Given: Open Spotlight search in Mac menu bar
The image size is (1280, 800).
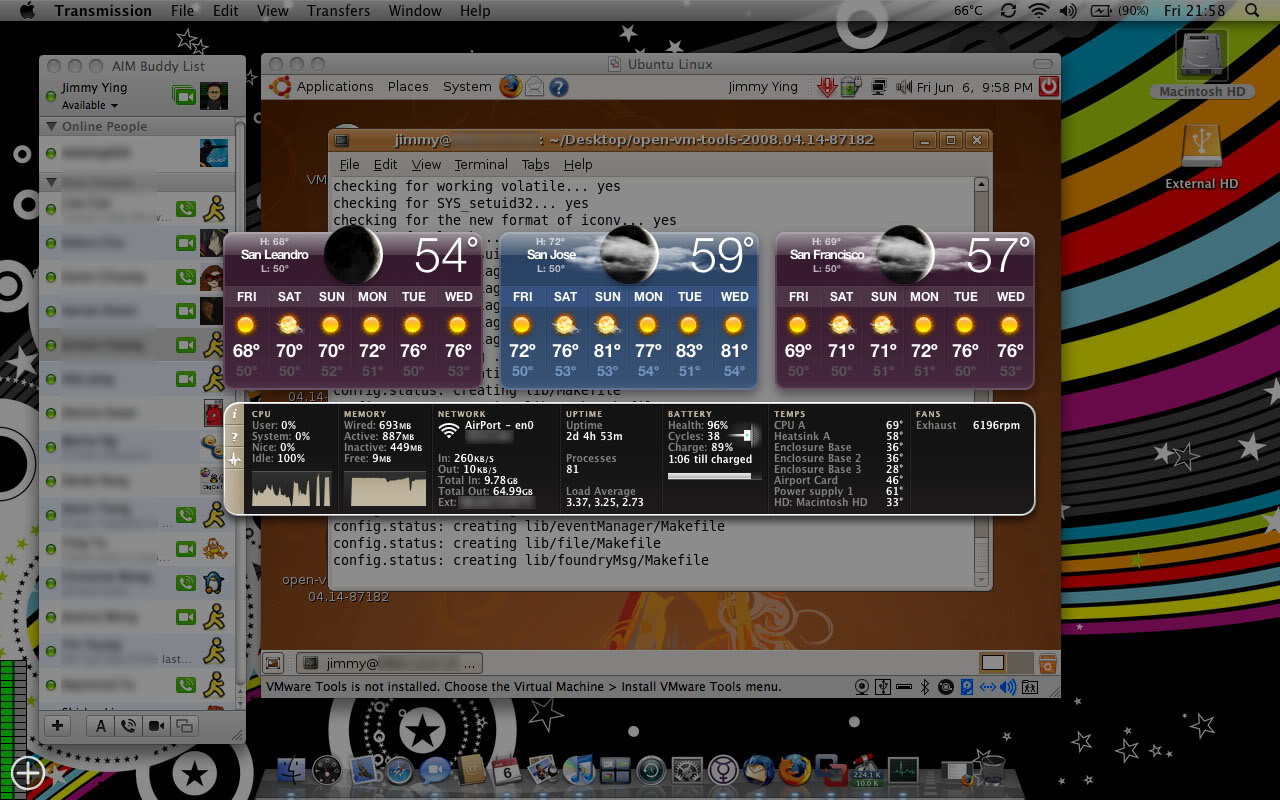Looking at the screenshot, I should pyautogui.click(x=1253, y=11).
